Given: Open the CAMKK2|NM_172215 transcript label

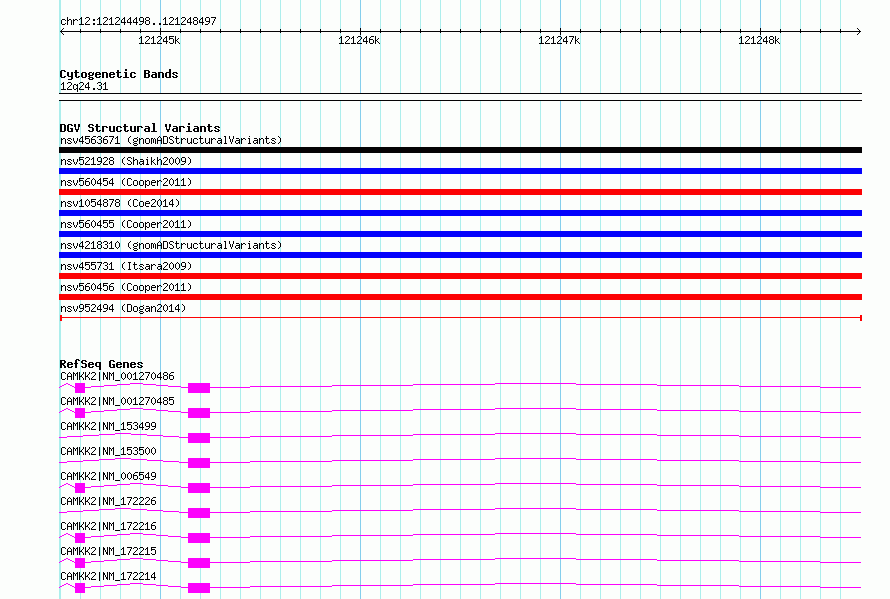Looking at the screenshot, I should click(108, 551).
